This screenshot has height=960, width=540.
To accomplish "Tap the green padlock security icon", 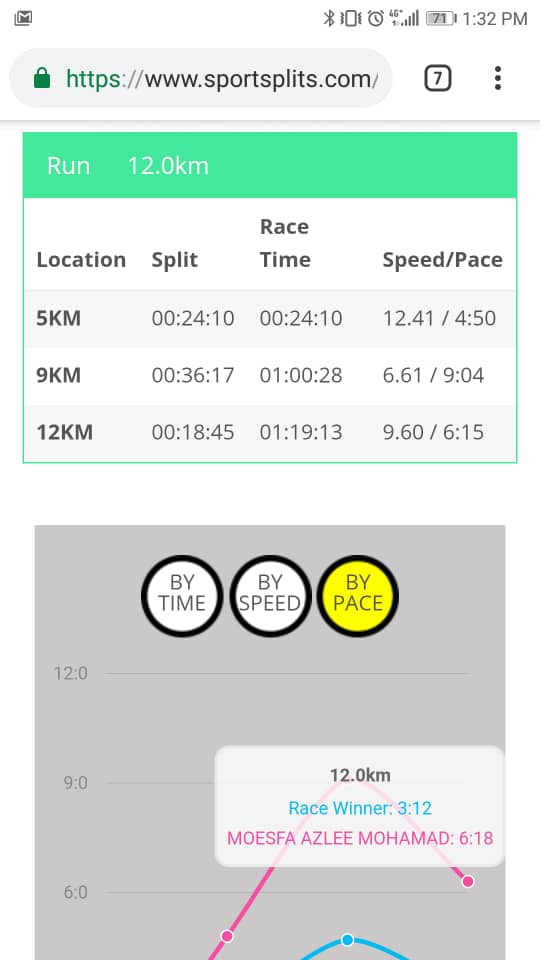I will click(42, 78).
